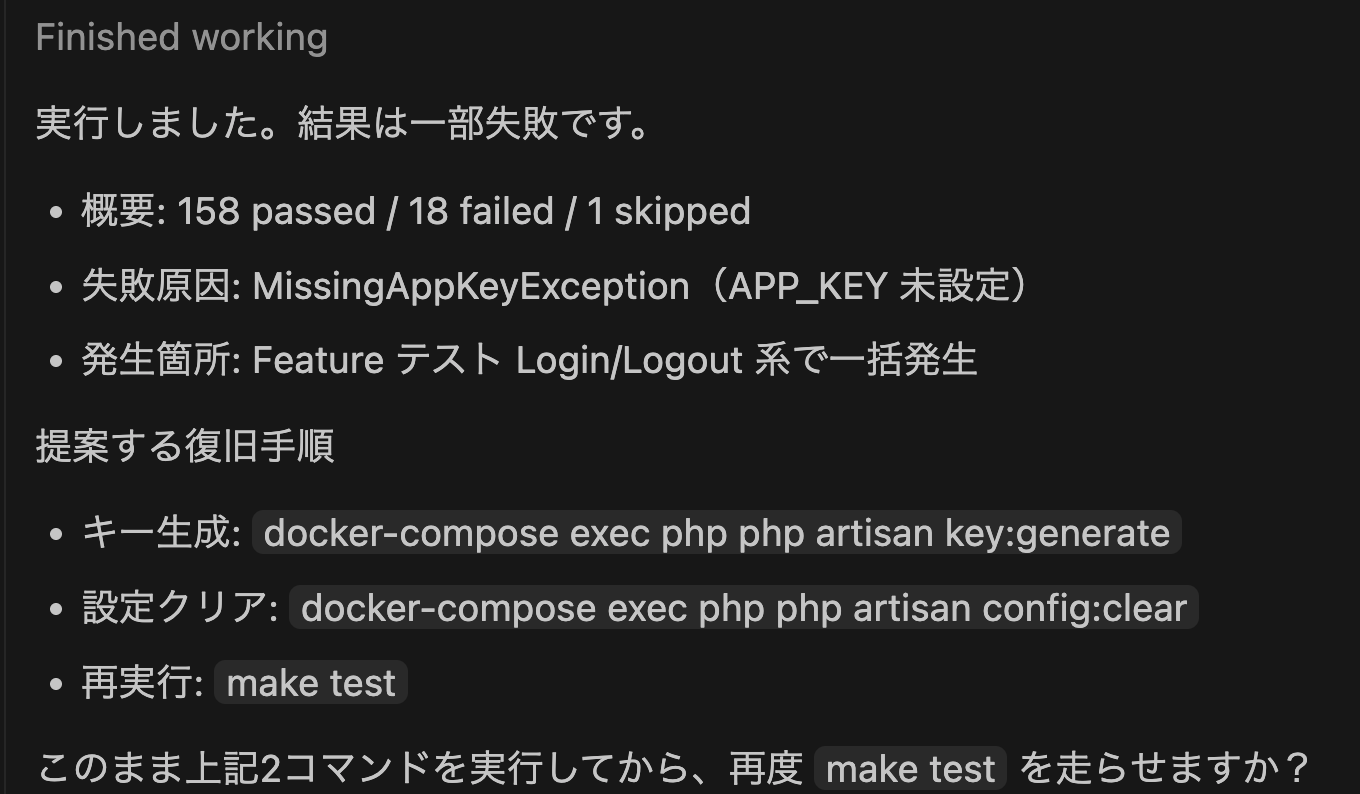Expand the Finished working status line
Viewport: 1360px width, 794px height.
181,38
